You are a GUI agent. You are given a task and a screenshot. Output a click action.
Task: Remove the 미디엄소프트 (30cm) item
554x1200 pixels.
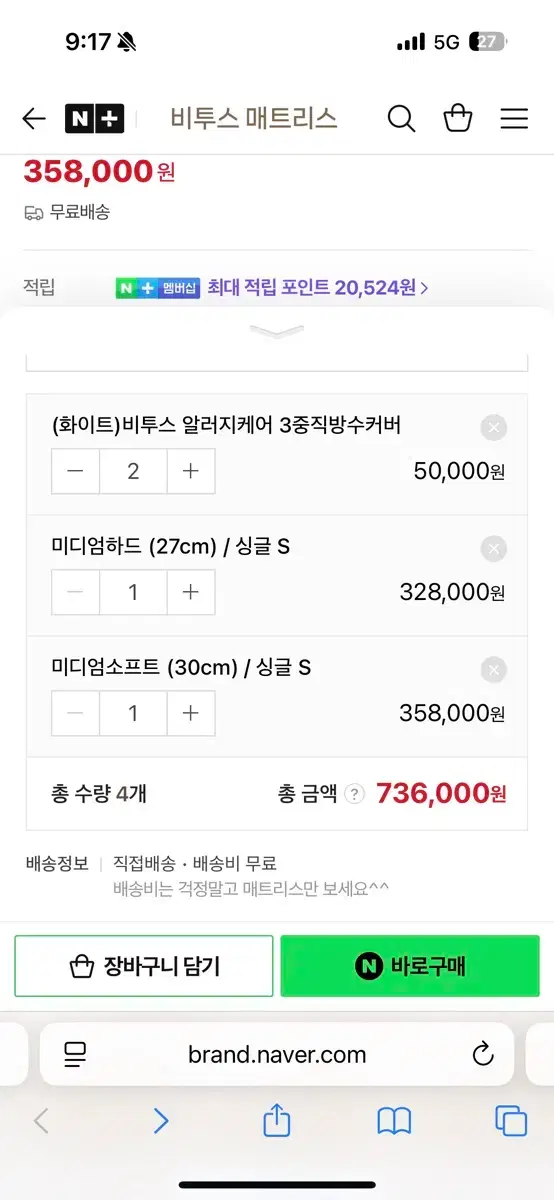(x=493, y=670)
